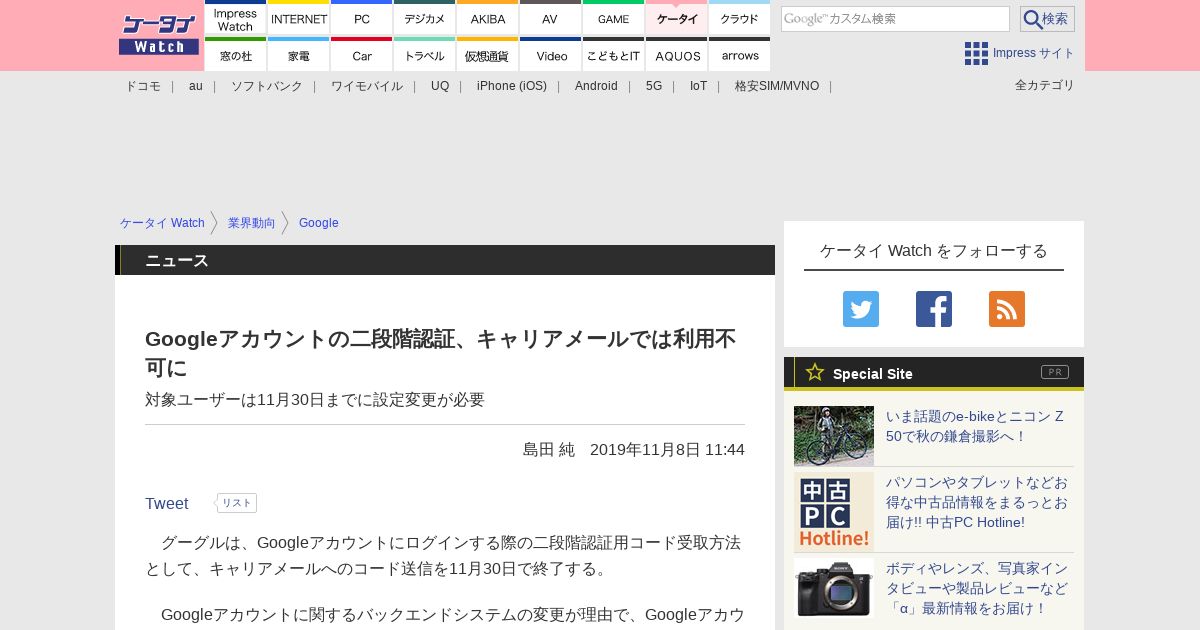Image resolution: width=1200 pixels, height=630 pixels.
Task: Open the UQ category link
Action: point(440,86)
